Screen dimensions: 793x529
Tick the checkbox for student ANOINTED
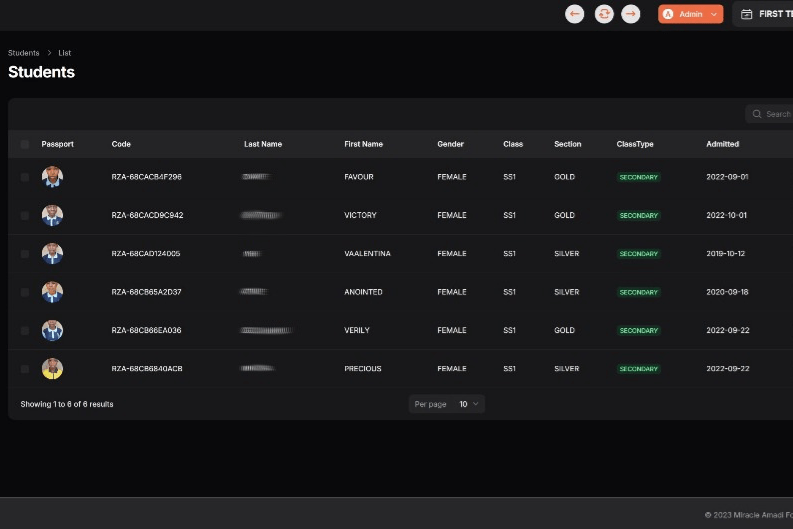25,292
